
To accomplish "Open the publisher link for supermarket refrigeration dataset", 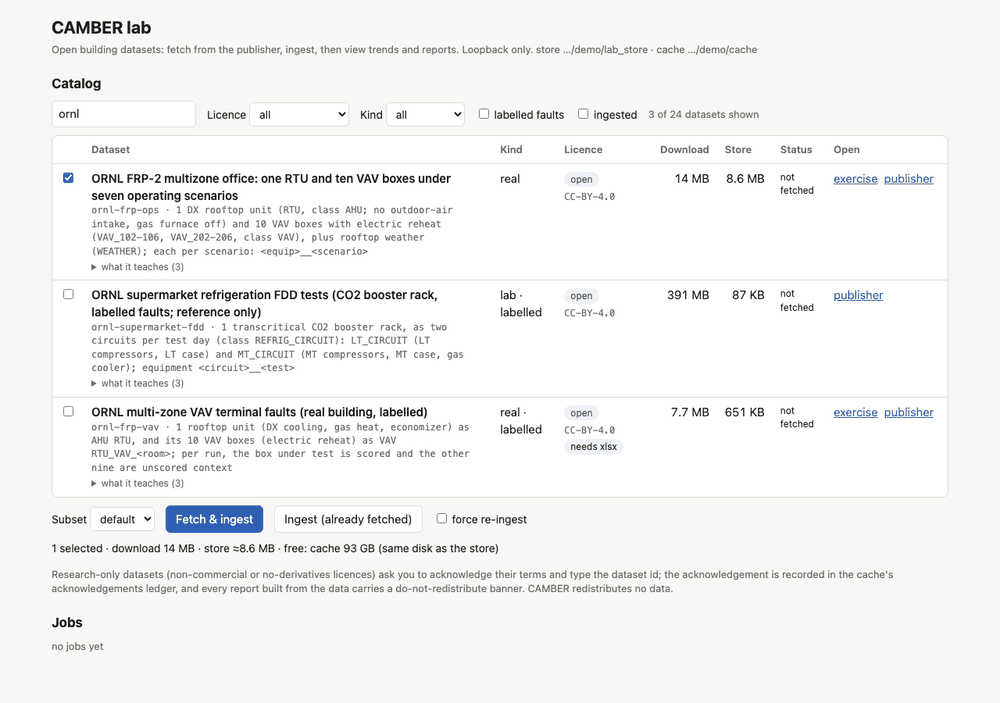I will (858, 295).
